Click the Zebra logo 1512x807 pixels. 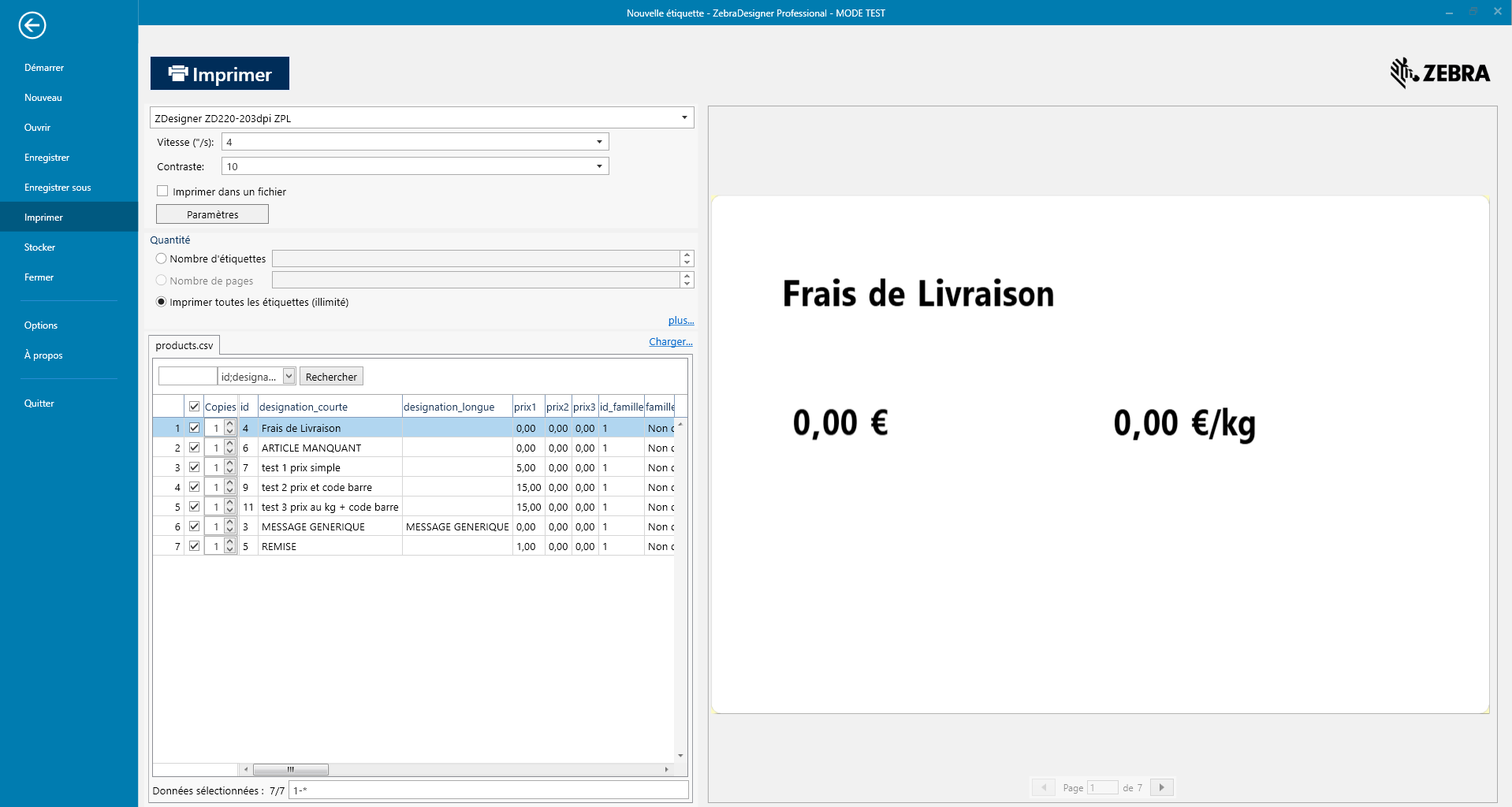(x=1439, y=73)
